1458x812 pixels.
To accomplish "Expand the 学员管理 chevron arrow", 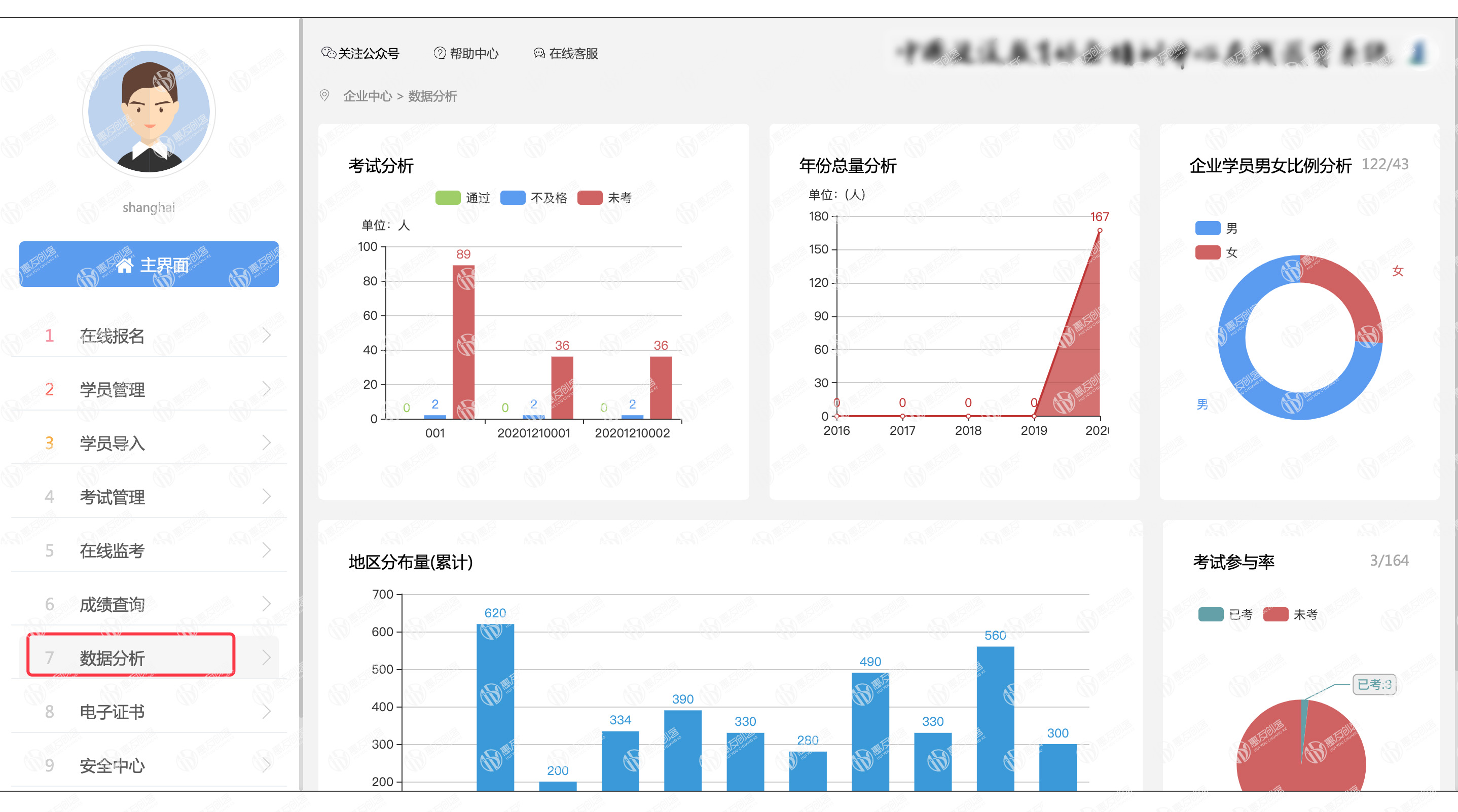I will (x=267, y=389).
